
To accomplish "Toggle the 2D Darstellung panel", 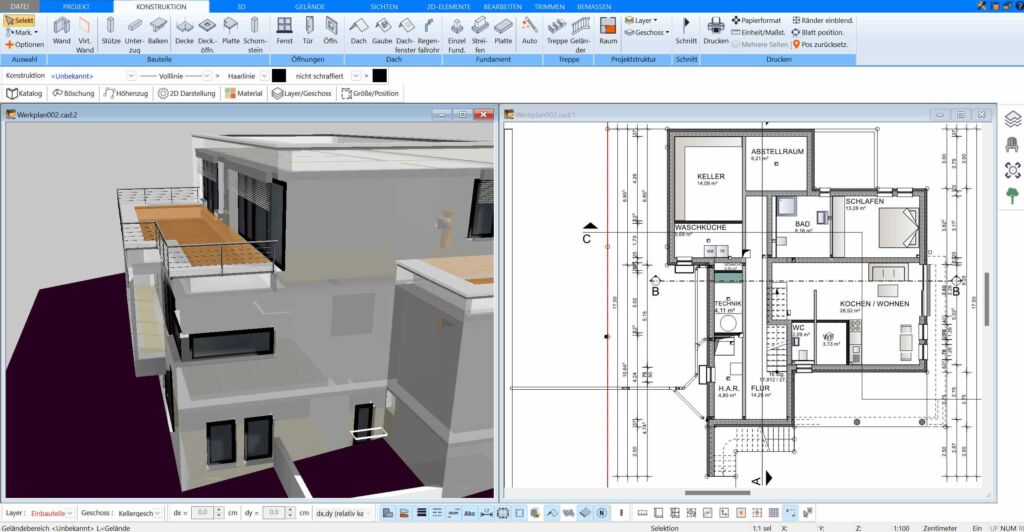I will [186, 93].
